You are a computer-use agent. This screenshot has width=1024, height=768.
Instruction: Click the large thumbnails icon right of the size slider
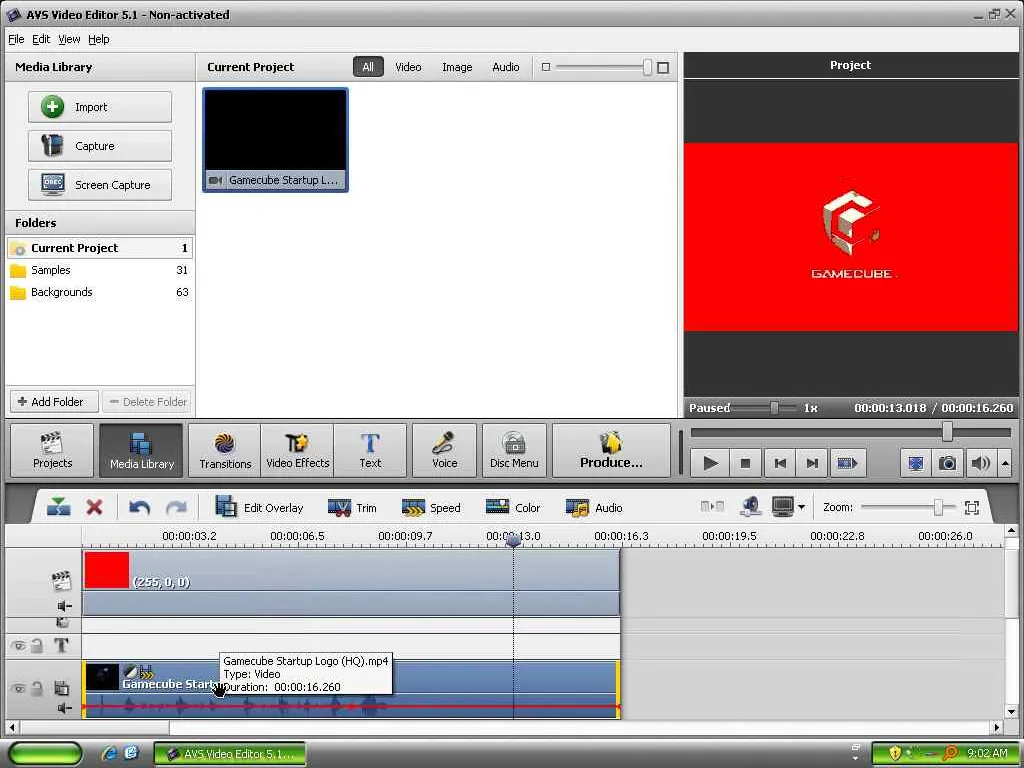pyautogui.click(x=663, y=67)
